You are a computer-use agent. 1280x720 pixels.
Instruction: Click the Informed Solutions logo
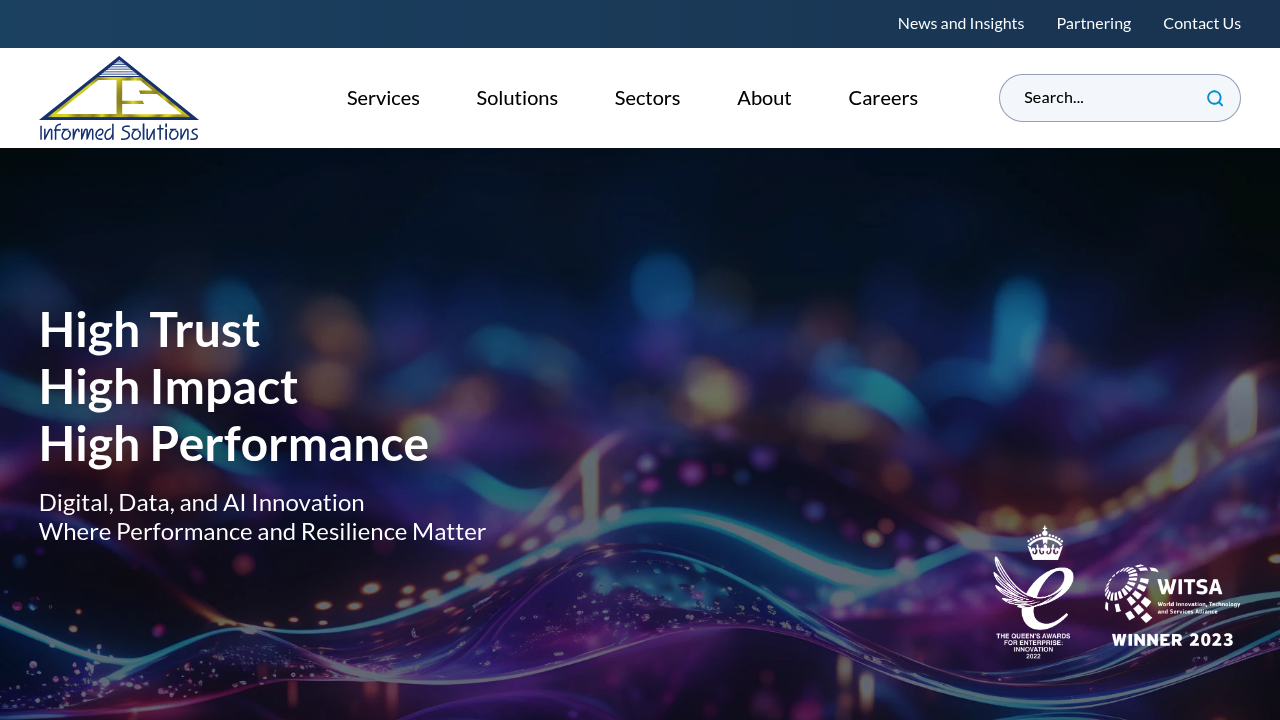tap(119, 98)
